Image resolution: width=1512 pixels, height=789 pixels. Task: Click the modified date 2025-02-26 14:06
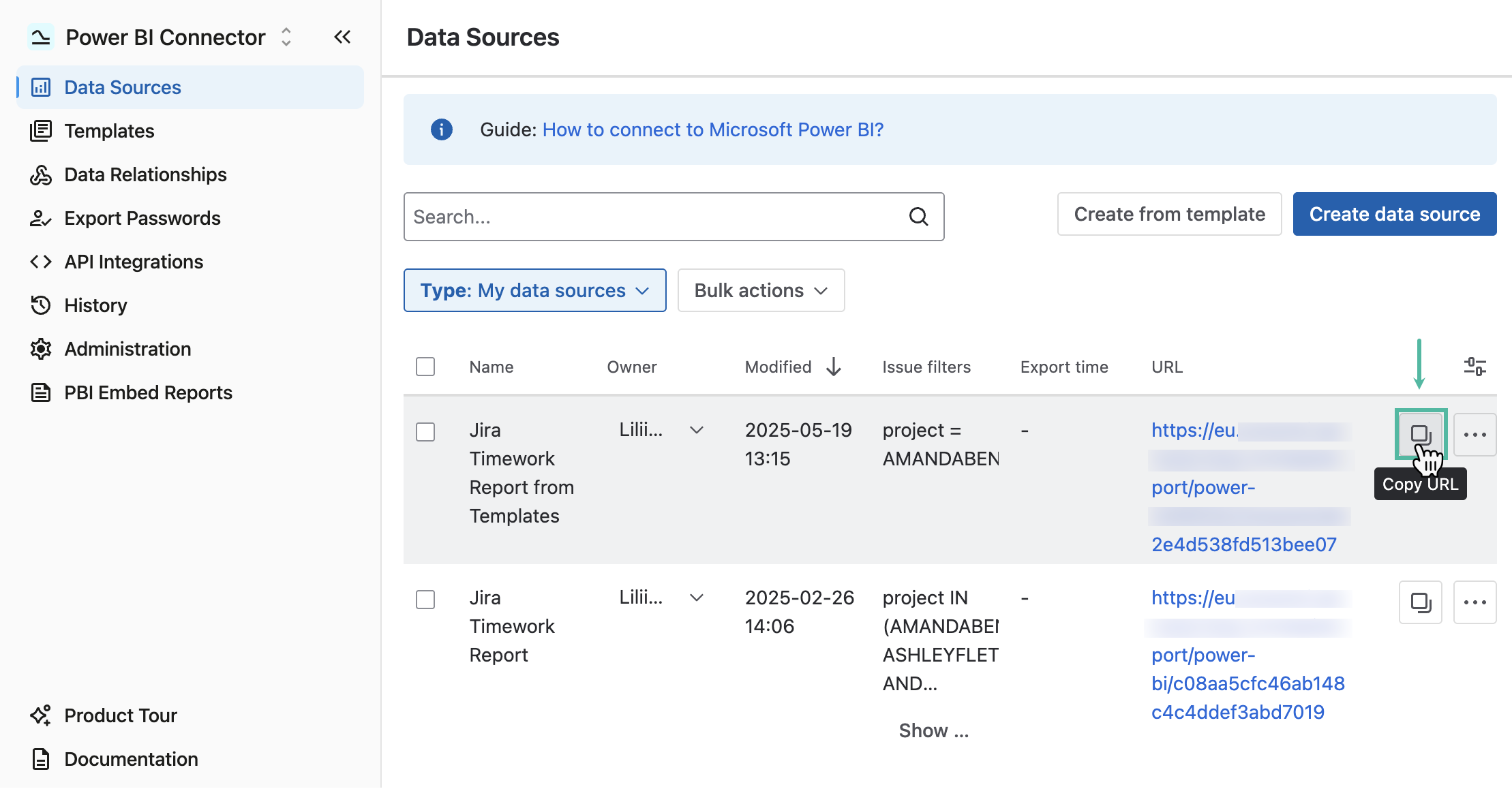pos(799,612)
